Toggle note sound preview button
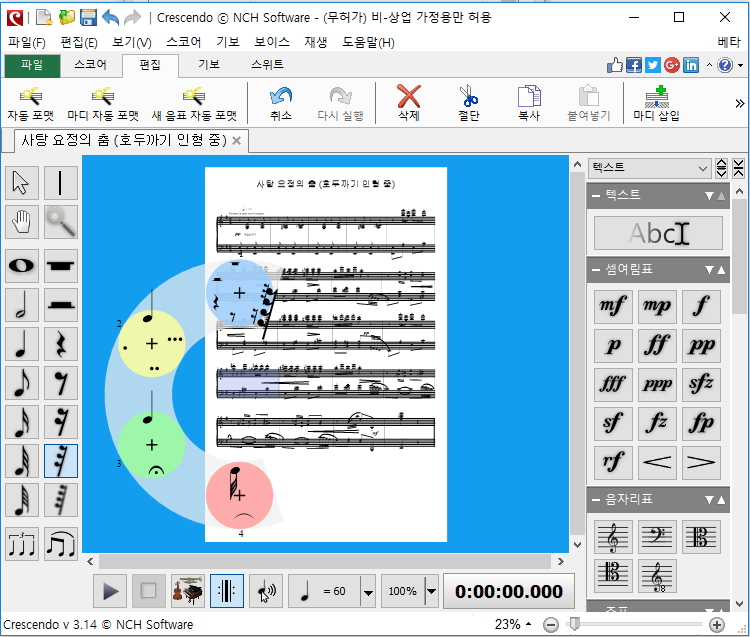 click(265, 592)
